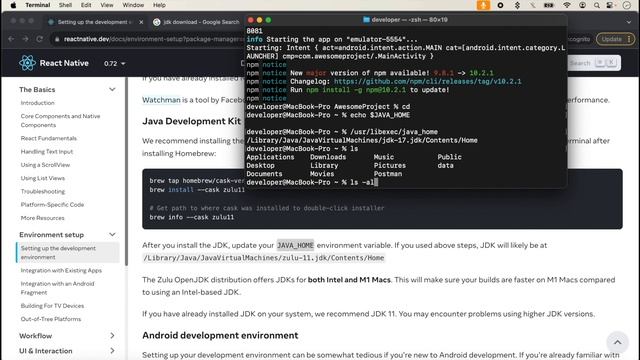Click the JAVA_HOME inline code text

coord(295,245)
